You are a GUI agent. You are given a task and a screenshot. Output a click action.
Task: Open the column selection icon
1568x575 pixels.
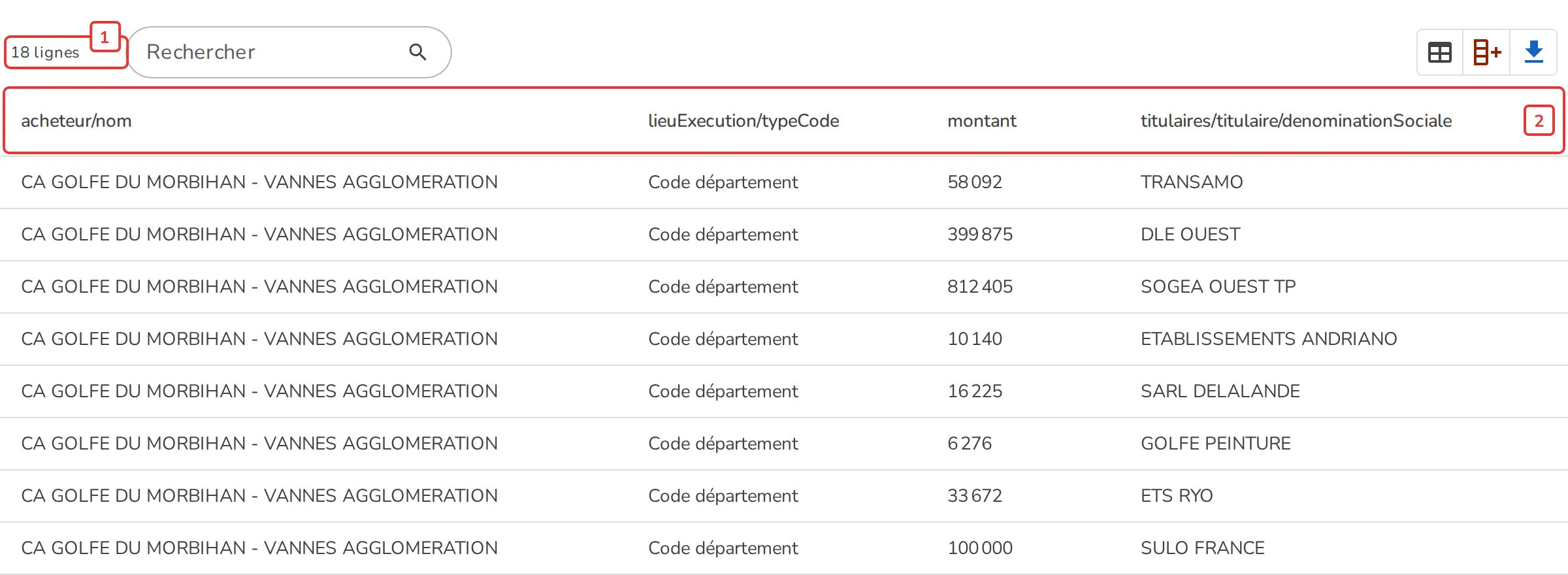click(x=1487, y=52)
